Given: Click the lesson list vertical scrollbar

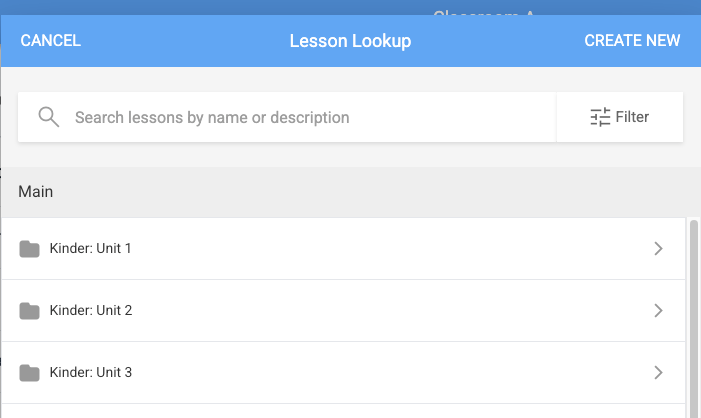Looking at the screenshot, I should pos(694,318).
